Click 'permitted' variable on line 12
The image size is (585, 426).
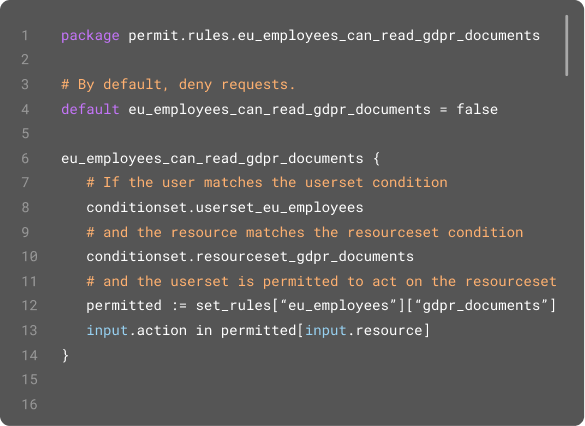tap(124, 306)
